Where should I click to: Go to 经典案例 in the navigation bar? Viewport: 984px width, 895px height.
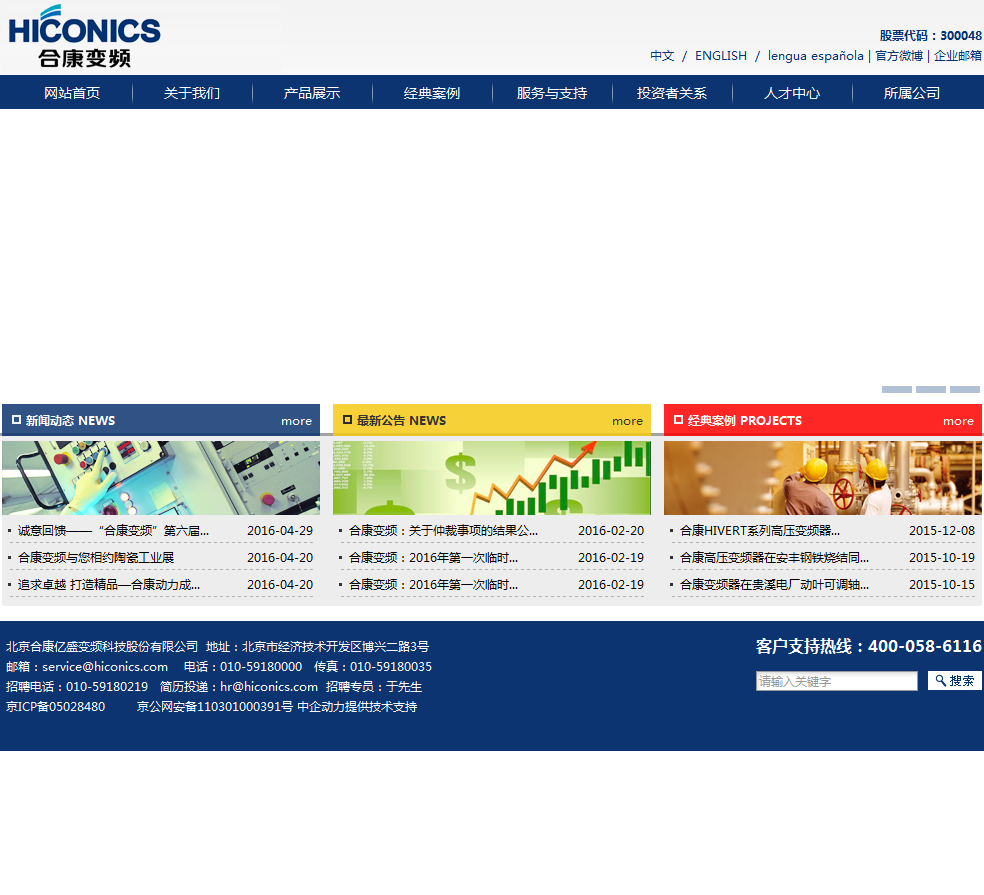[x=432, y=93]
